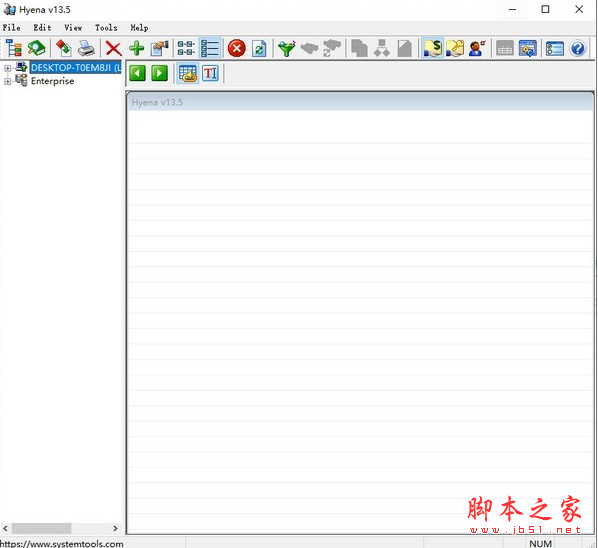Click the green plus add icon

tap(137, 48)
